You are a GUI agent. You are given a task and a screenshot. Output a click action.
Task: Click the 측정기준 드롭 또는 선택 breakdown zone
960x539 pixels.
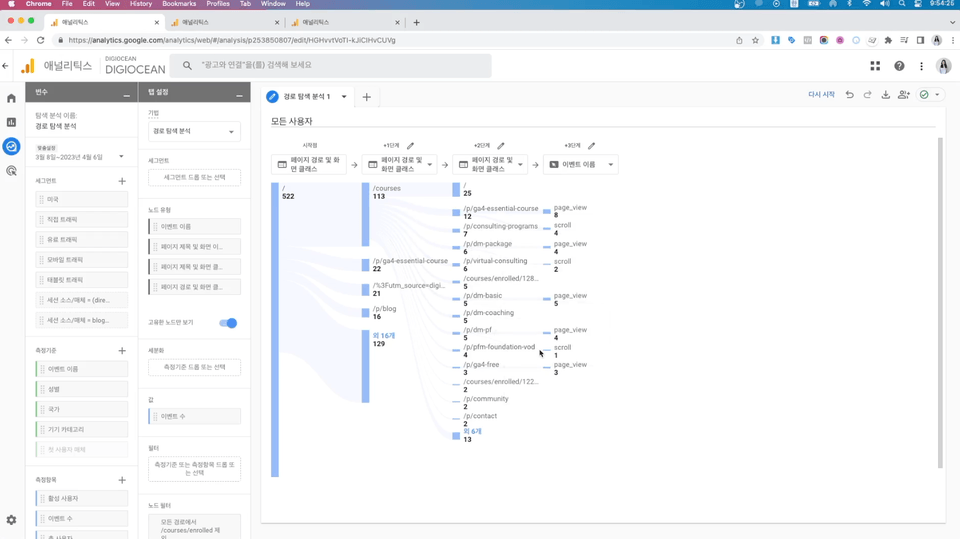click(194, 368)
